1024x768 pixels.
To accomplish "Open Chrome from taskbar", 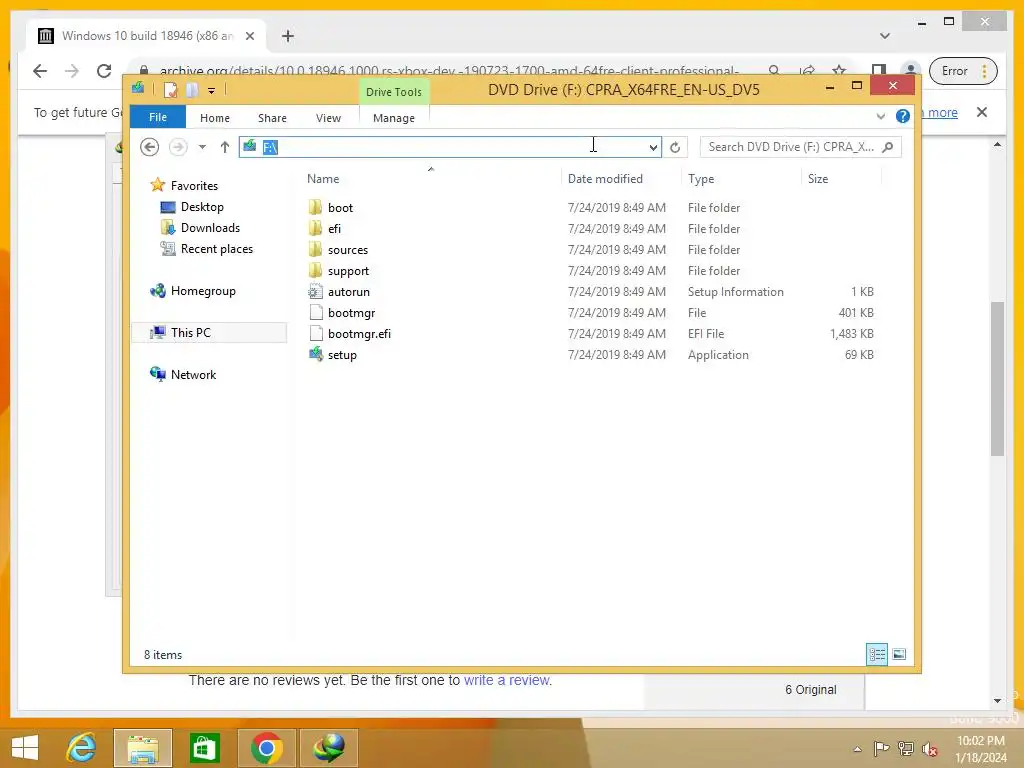I will click(x=266, y=748).
